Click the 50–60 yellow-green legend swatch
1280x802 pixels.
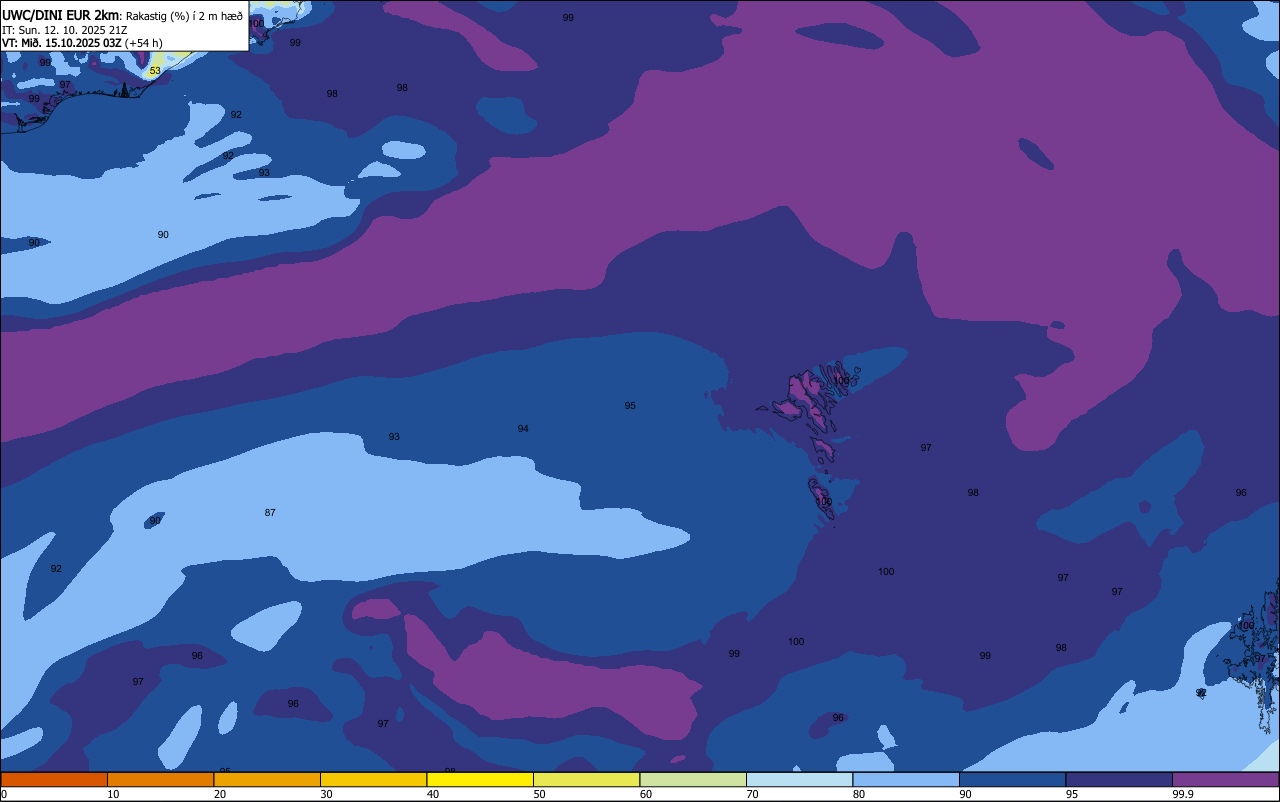point(586,779)
